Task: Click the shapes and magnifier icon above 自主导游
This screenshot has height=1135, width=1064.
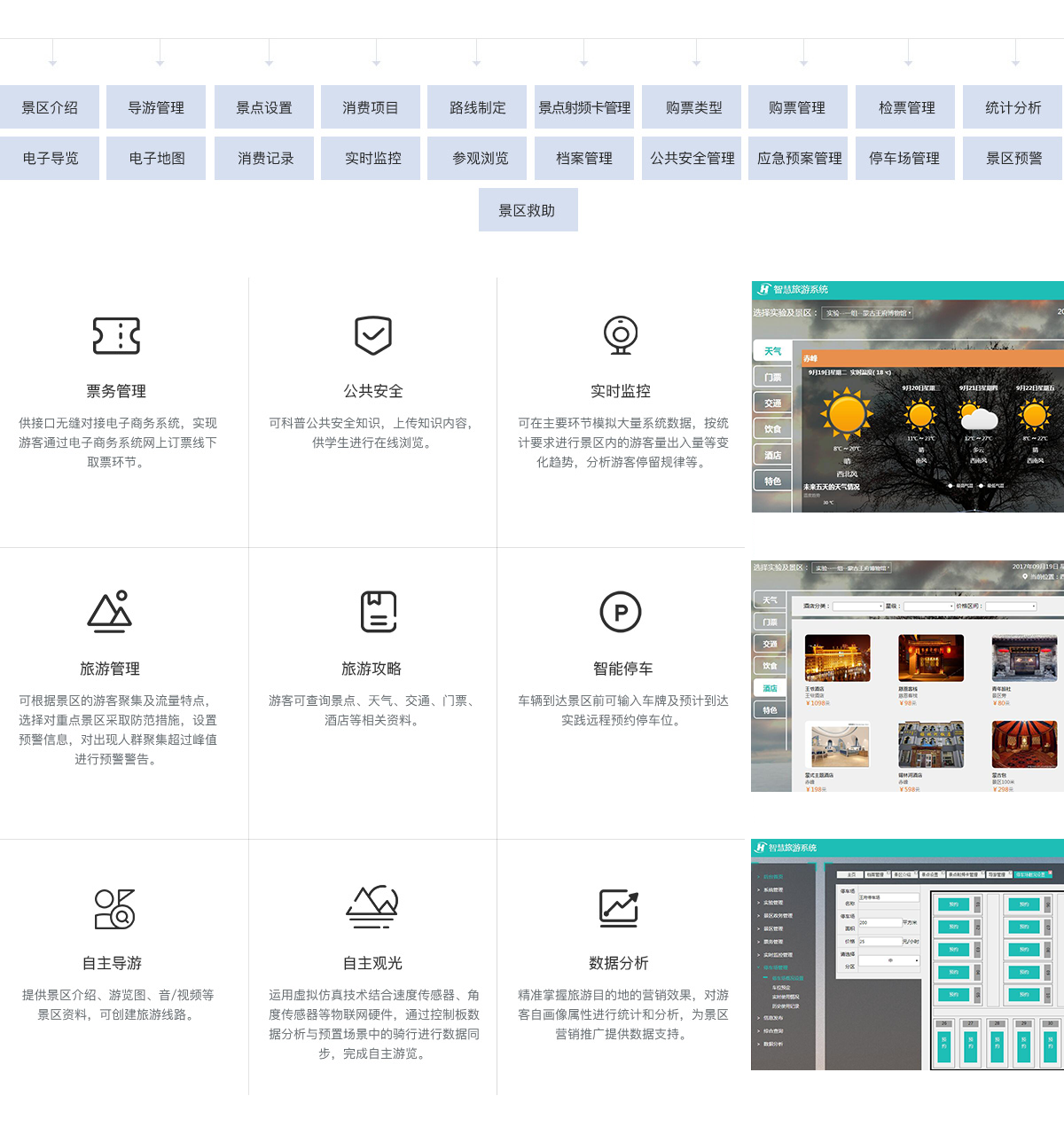Action: (114, 909)
